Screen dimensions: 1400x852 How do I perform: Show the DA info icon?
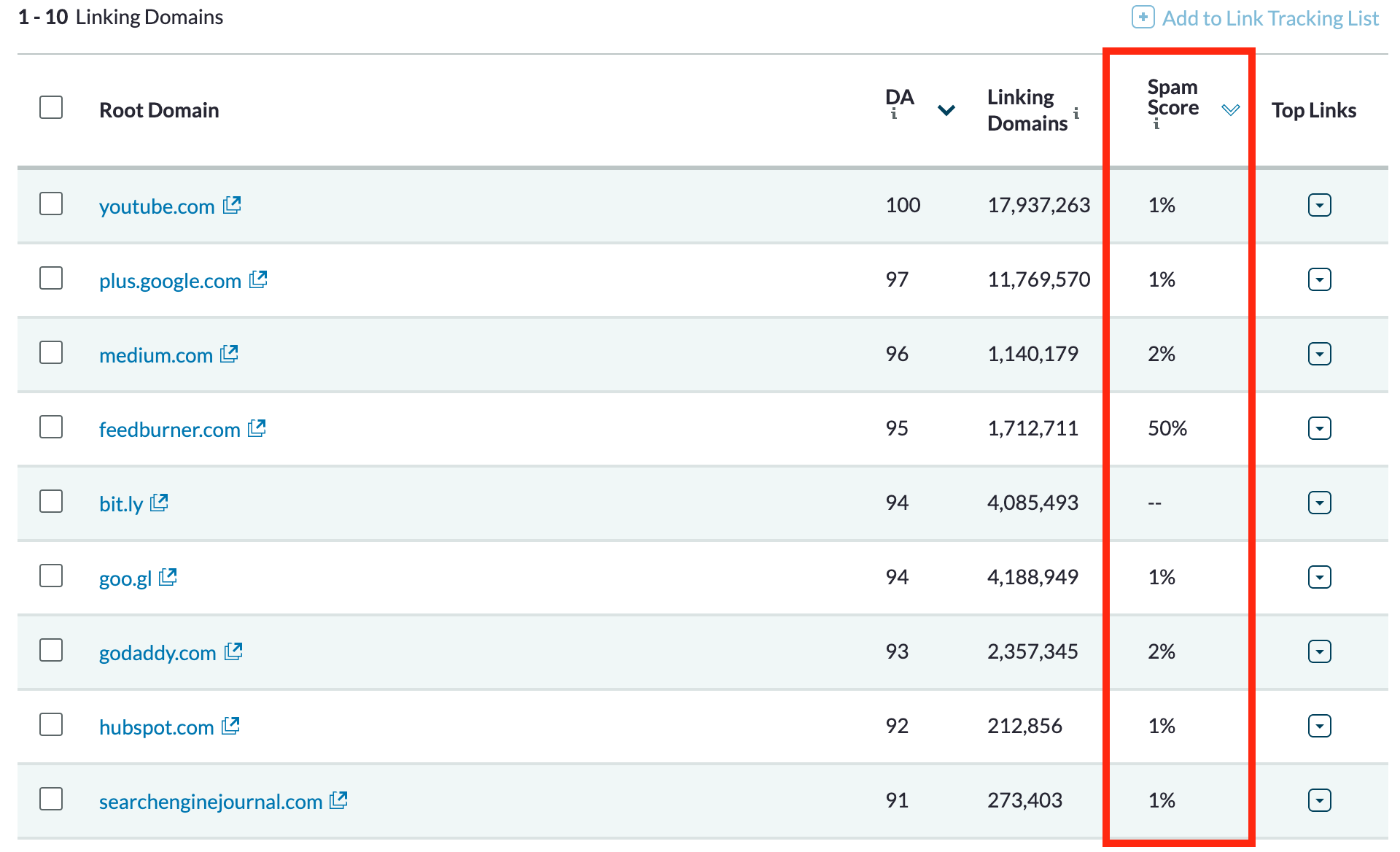click(x=894, y=114)
